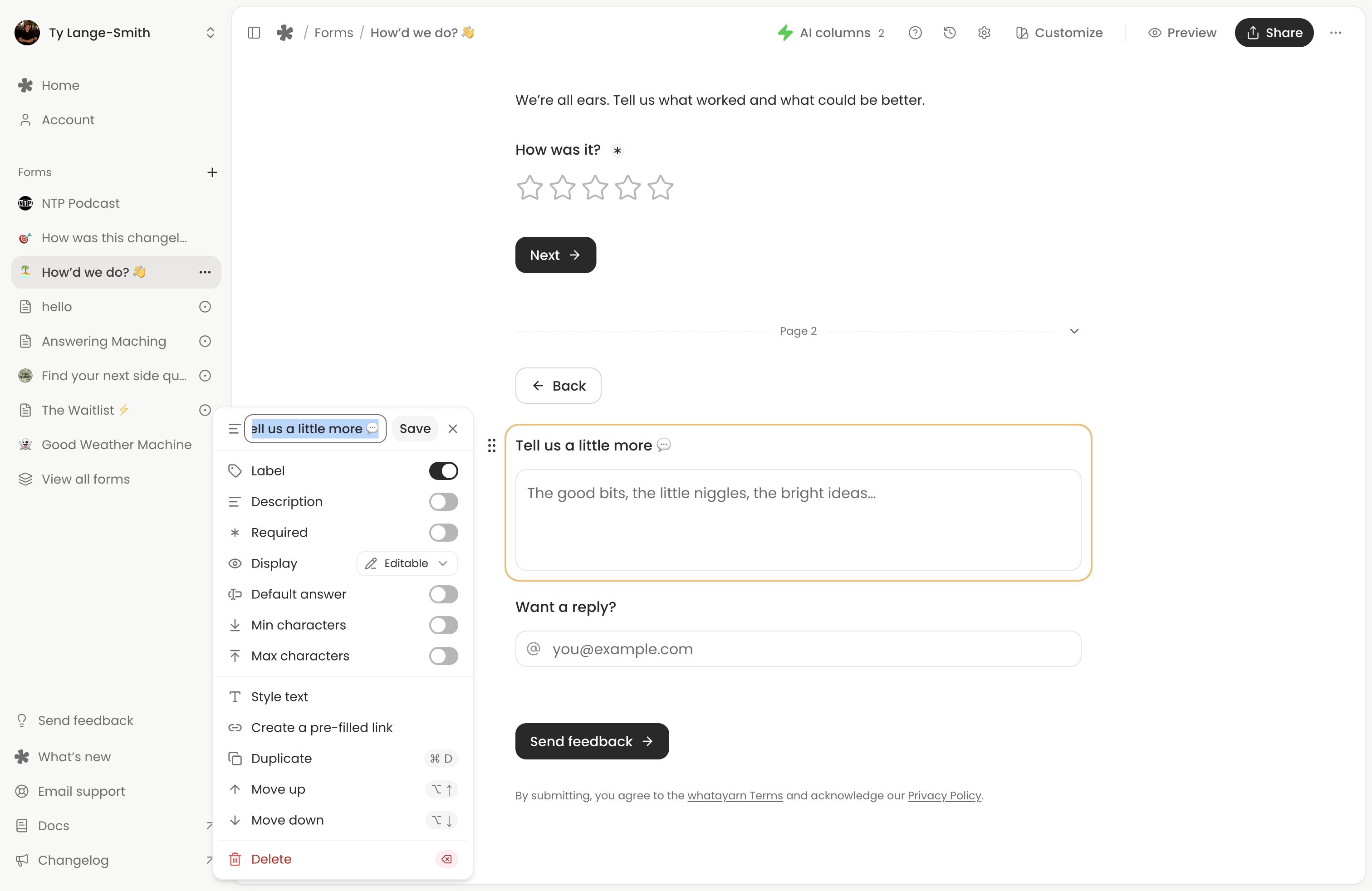Collapse Page 2 with the chevron
Image resolution: width=1372 pixels, height=891 pixels.
[1074, 331]
